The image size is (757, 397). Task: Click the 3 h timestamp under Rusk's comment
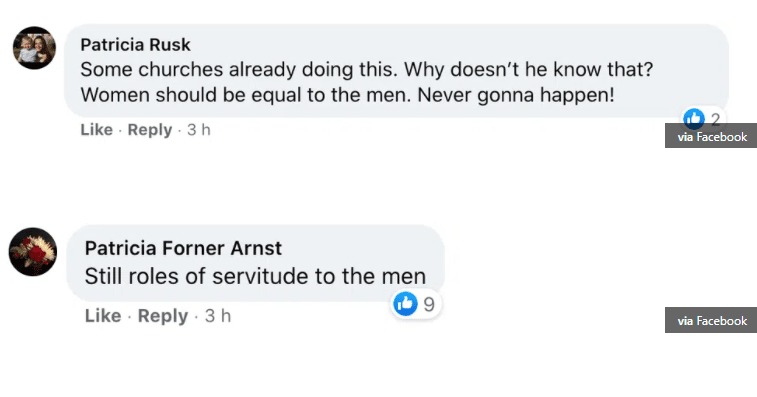click(x=199, y=129)
